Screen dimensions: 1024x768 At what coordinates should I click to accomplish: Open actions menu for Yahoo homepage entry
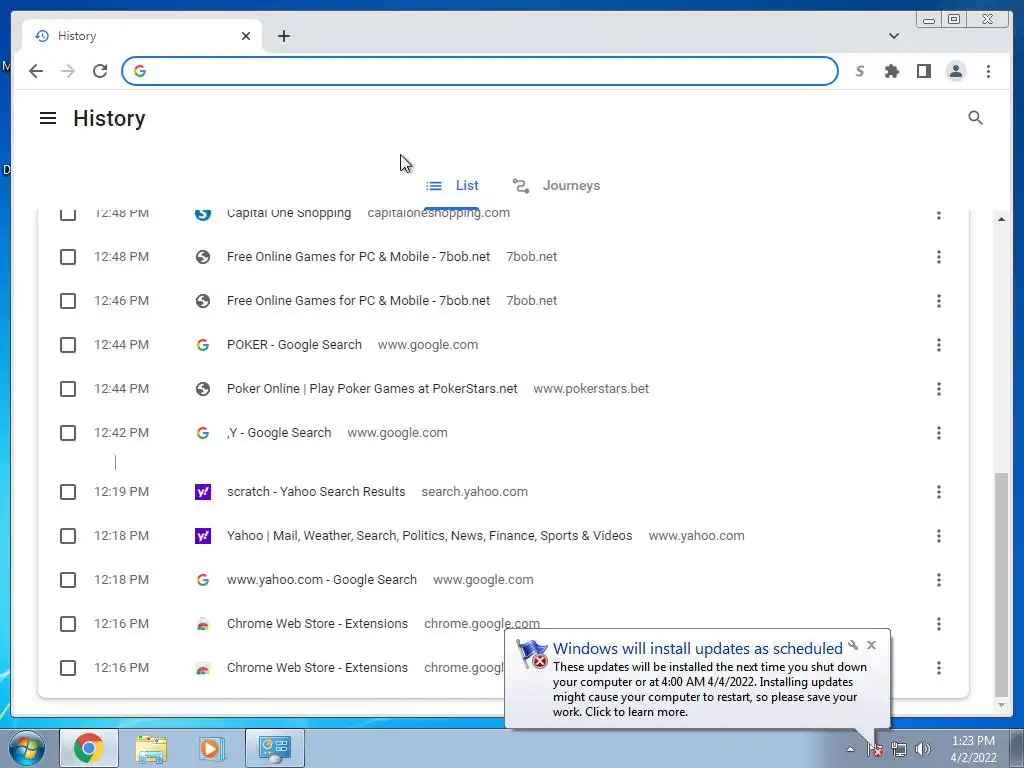(938, 536)
